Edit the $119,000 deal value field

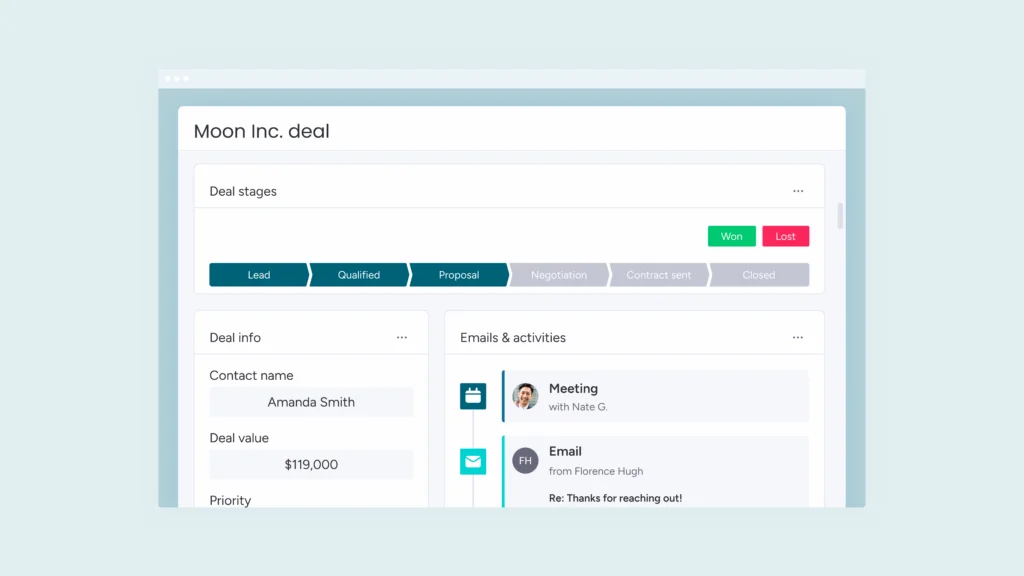311,464
